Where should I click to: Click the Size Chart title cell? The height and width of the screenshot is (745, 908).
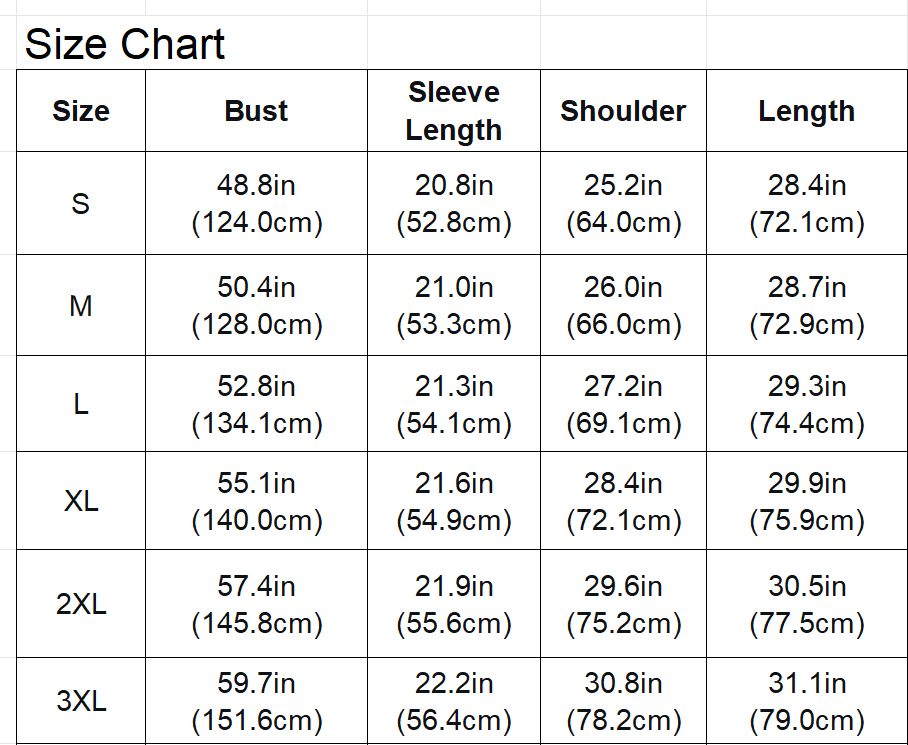point(125,45)
